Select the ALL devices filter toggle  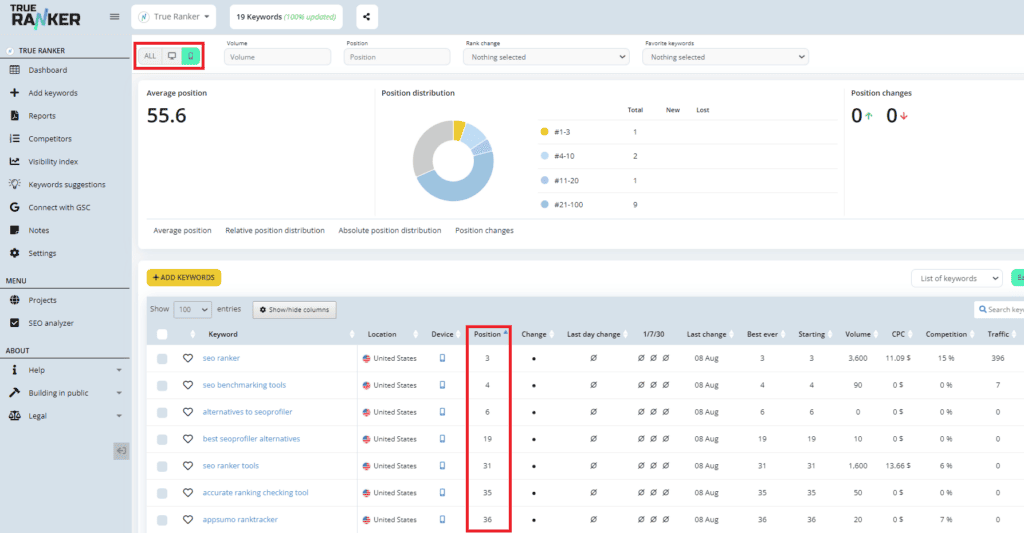pyautogui.click(x=150, y=56)
